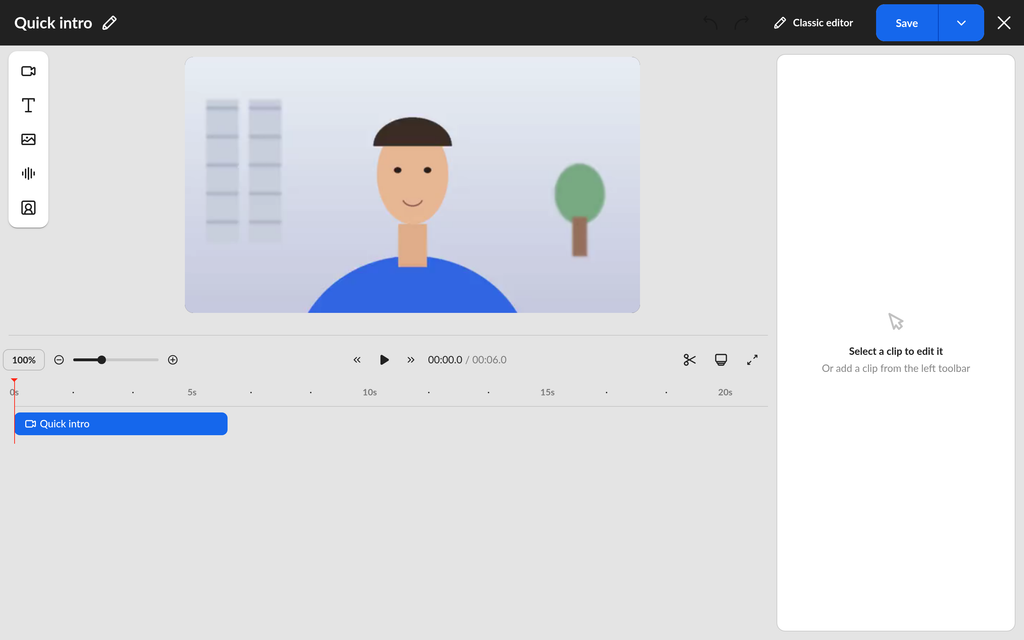The width and height of the screenshot is (1024, 640).
Task: Open the avatar portrait tool
Action: click(28, 208)
